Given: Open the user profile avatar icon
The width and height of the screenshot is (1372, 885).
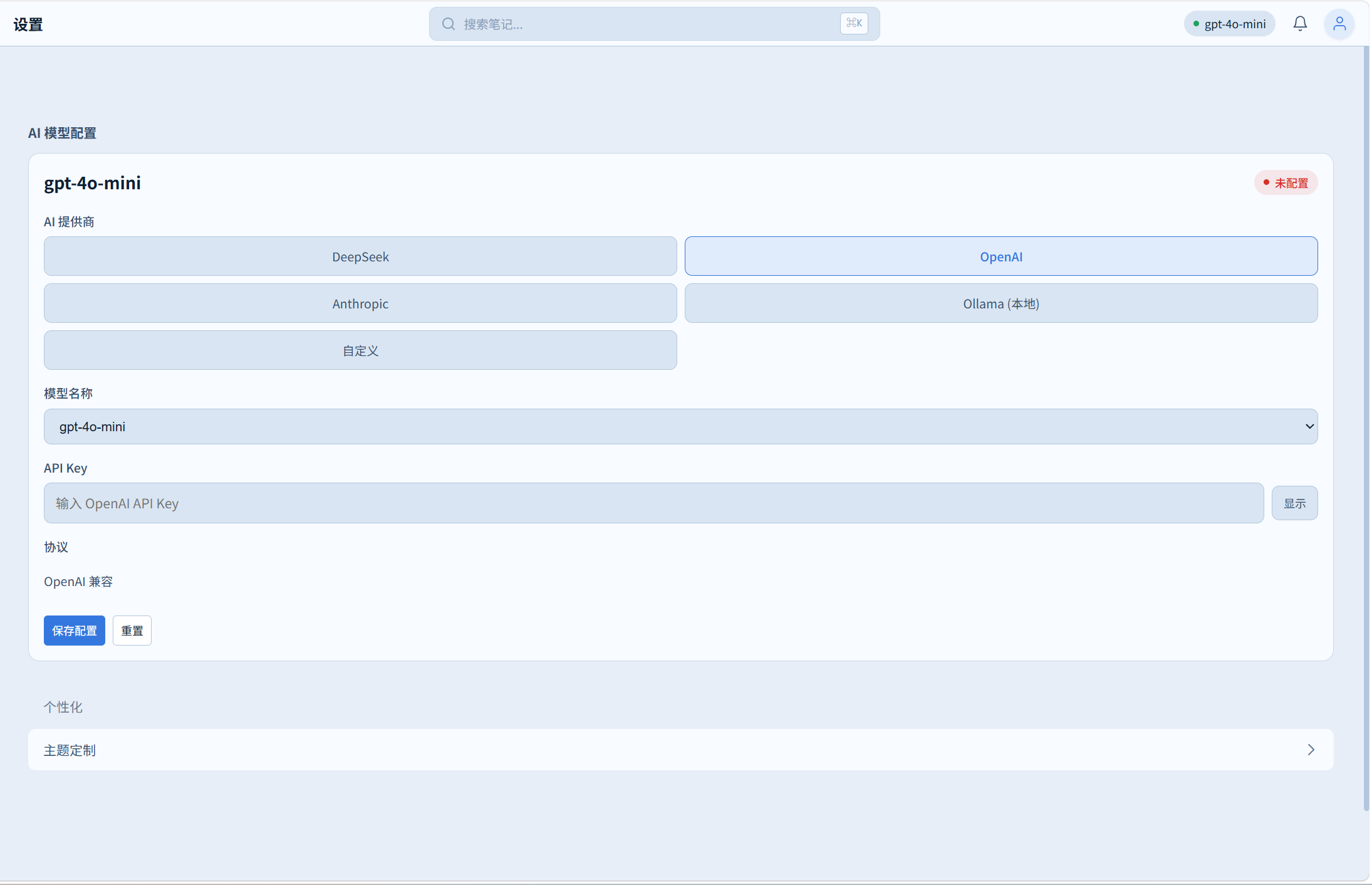Looking at the screenshot, I should point(1339,24).
